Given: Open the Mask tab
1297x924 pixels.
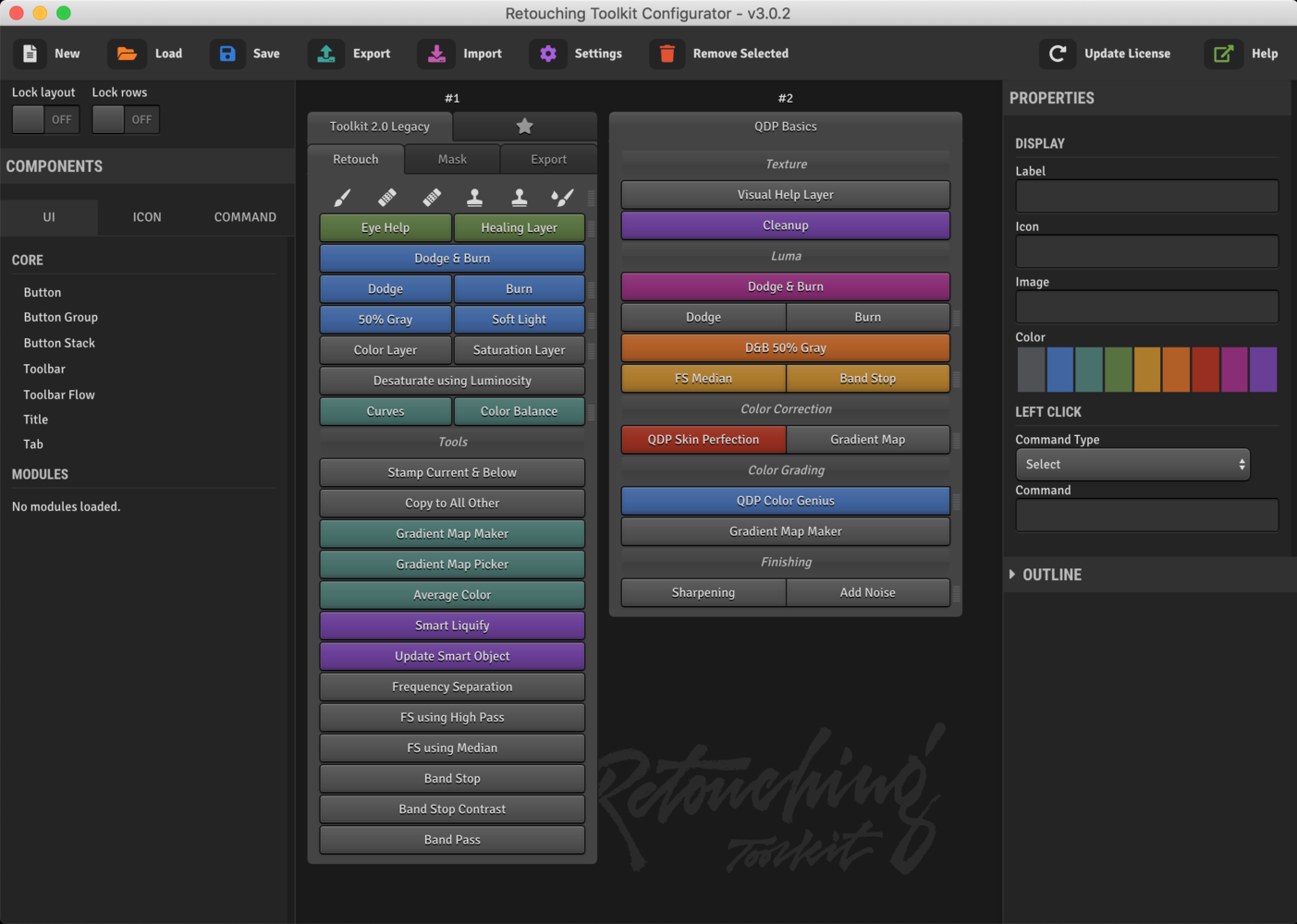Looking at the screenshot, I should [452, 160].
